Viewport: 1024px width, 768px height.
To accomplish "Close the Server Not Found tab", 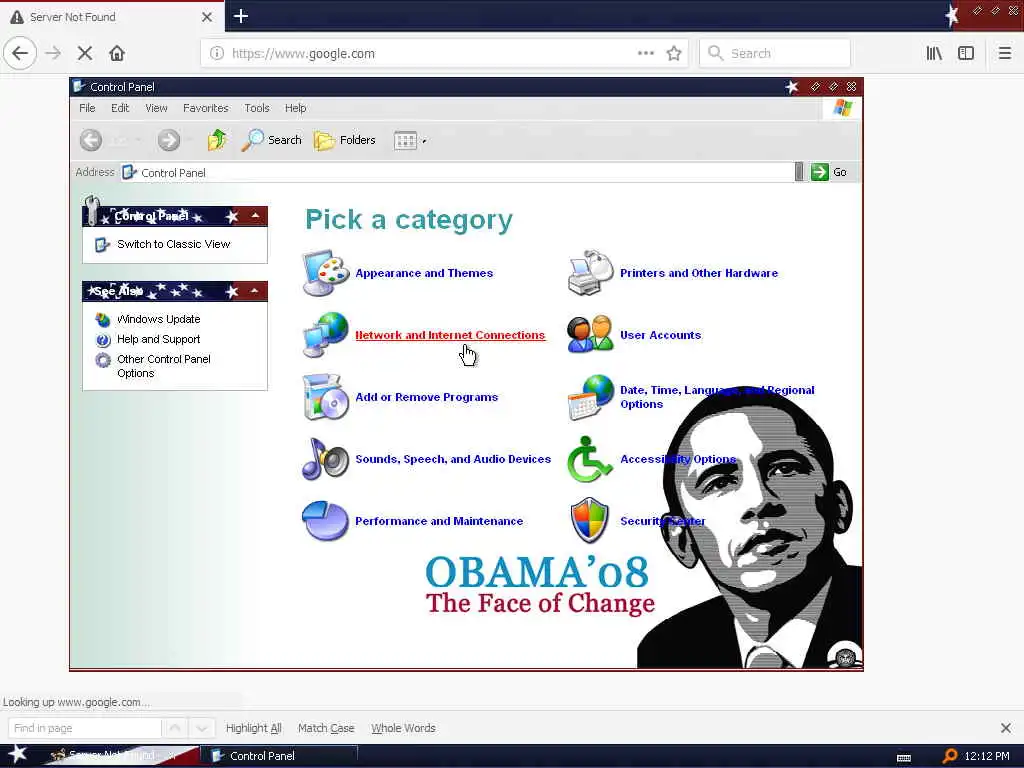I will pos(207,17).
